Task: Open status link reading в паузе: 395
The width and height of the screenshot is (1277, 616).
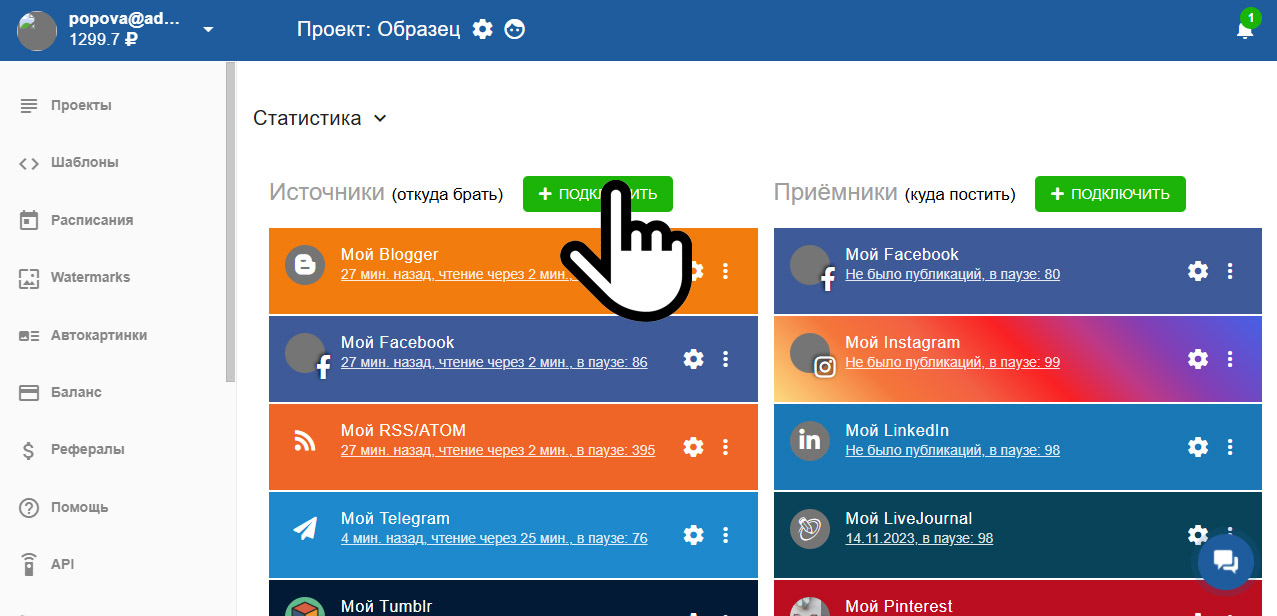Action: pos(498,450)
